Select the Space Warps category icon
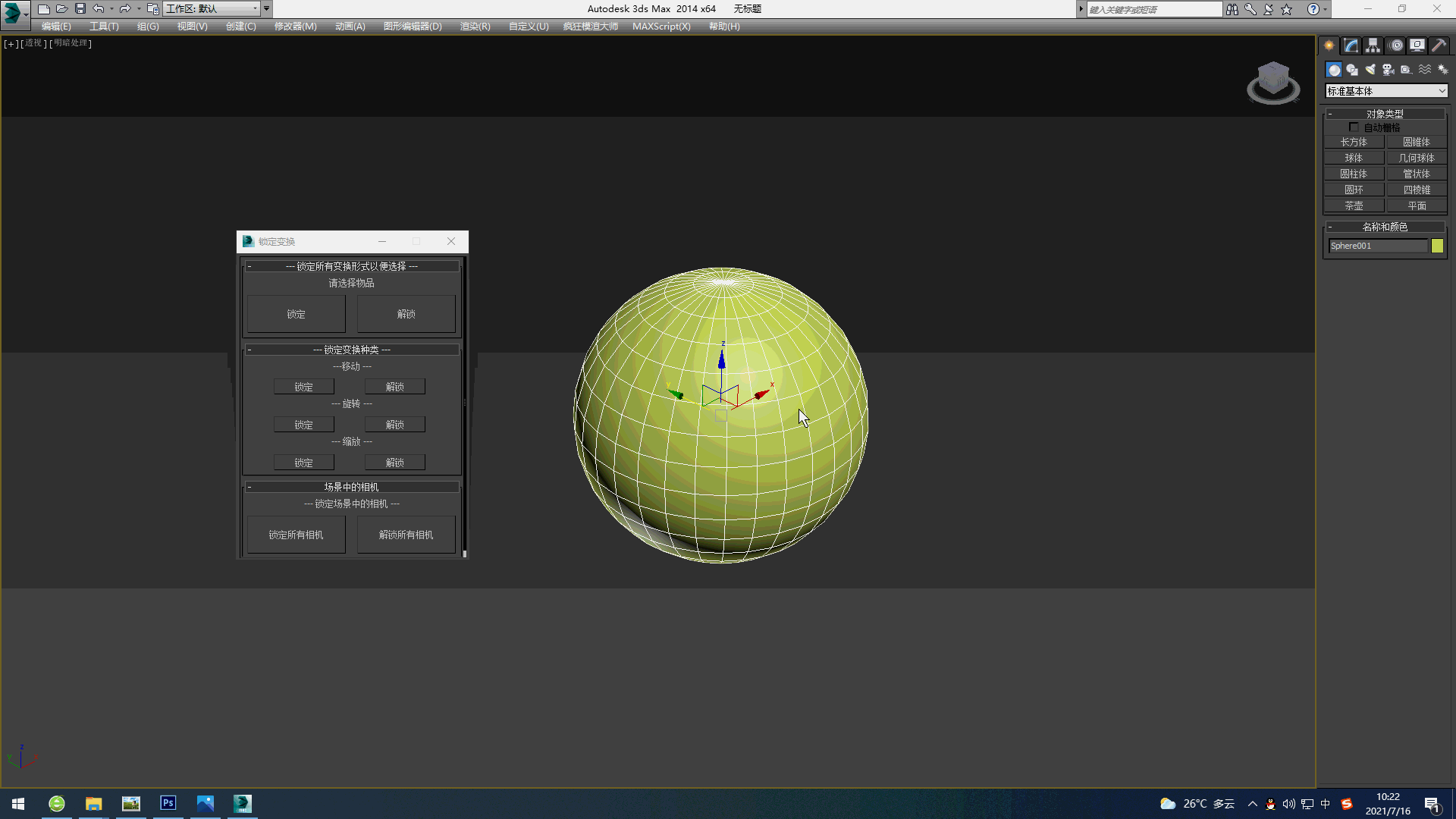The image size is (1456, 819). 1424,70
